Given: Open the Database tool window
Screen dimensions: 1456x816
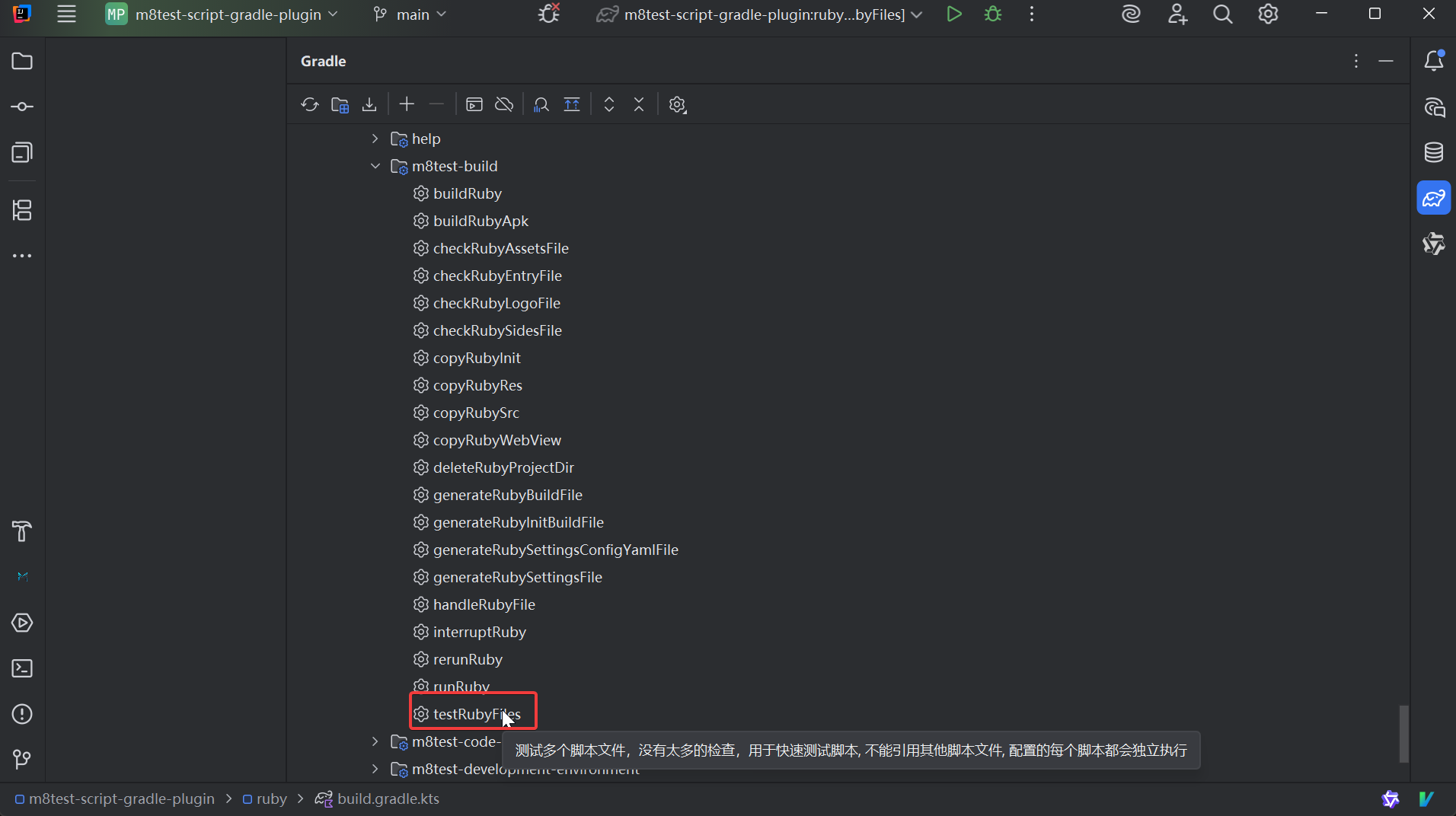Looking at the screenshot, I should [x=1433, y=152].
